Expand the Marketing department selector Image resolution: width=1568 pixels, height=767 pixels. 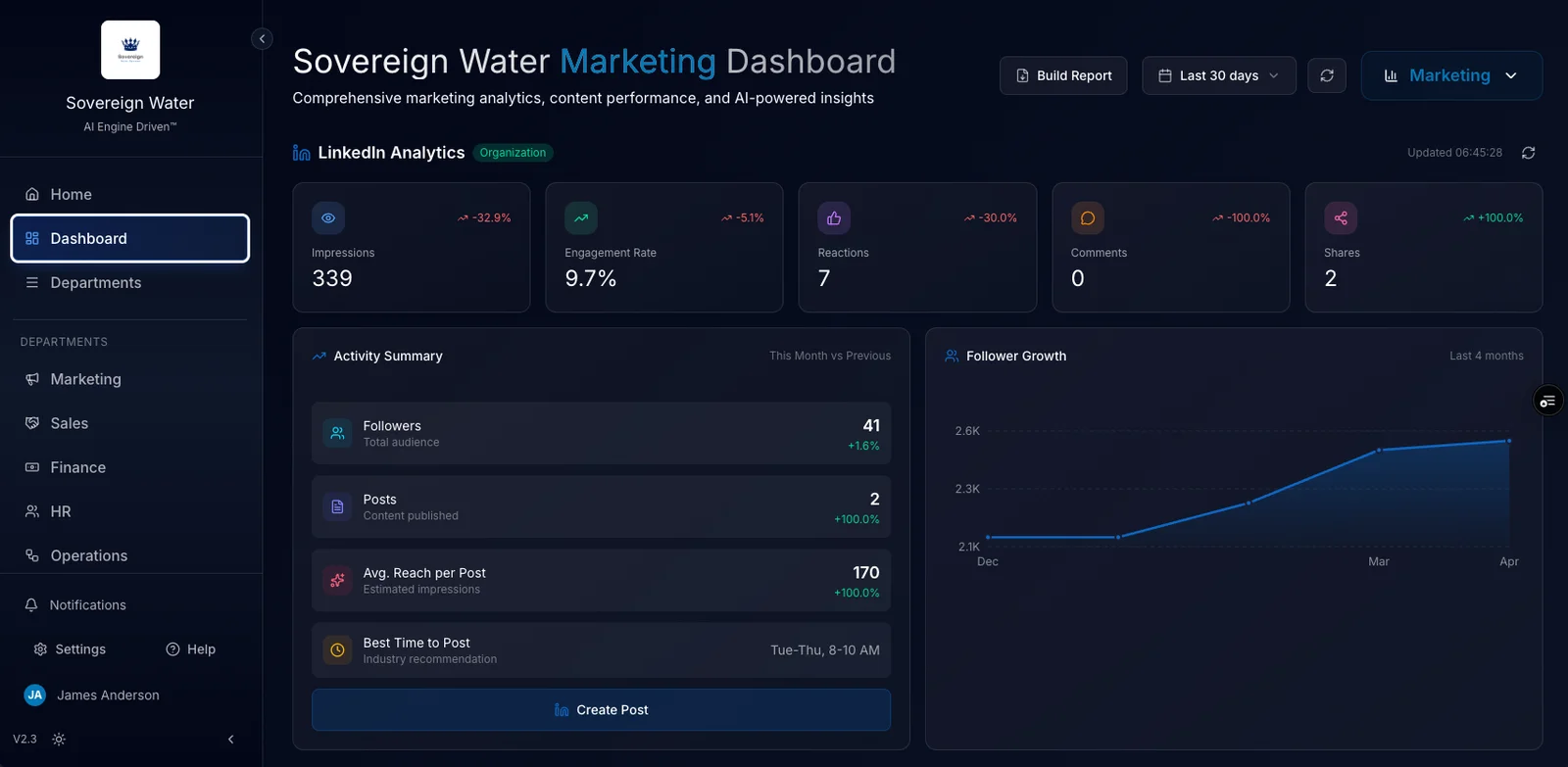click(1450, 75)
